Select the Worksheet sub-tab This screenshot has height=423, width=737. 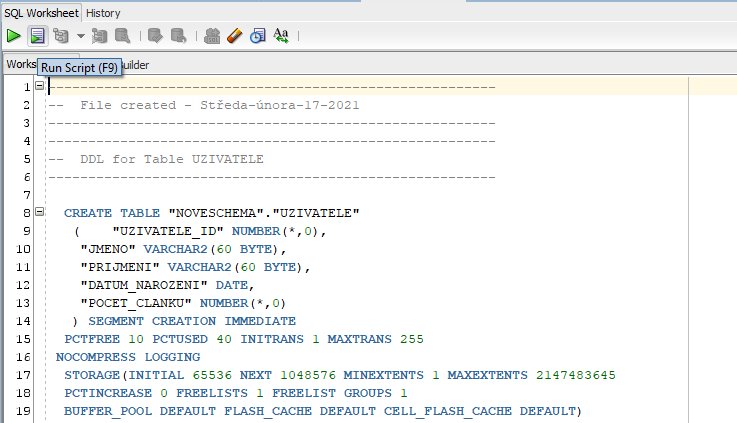pos(21,64)
